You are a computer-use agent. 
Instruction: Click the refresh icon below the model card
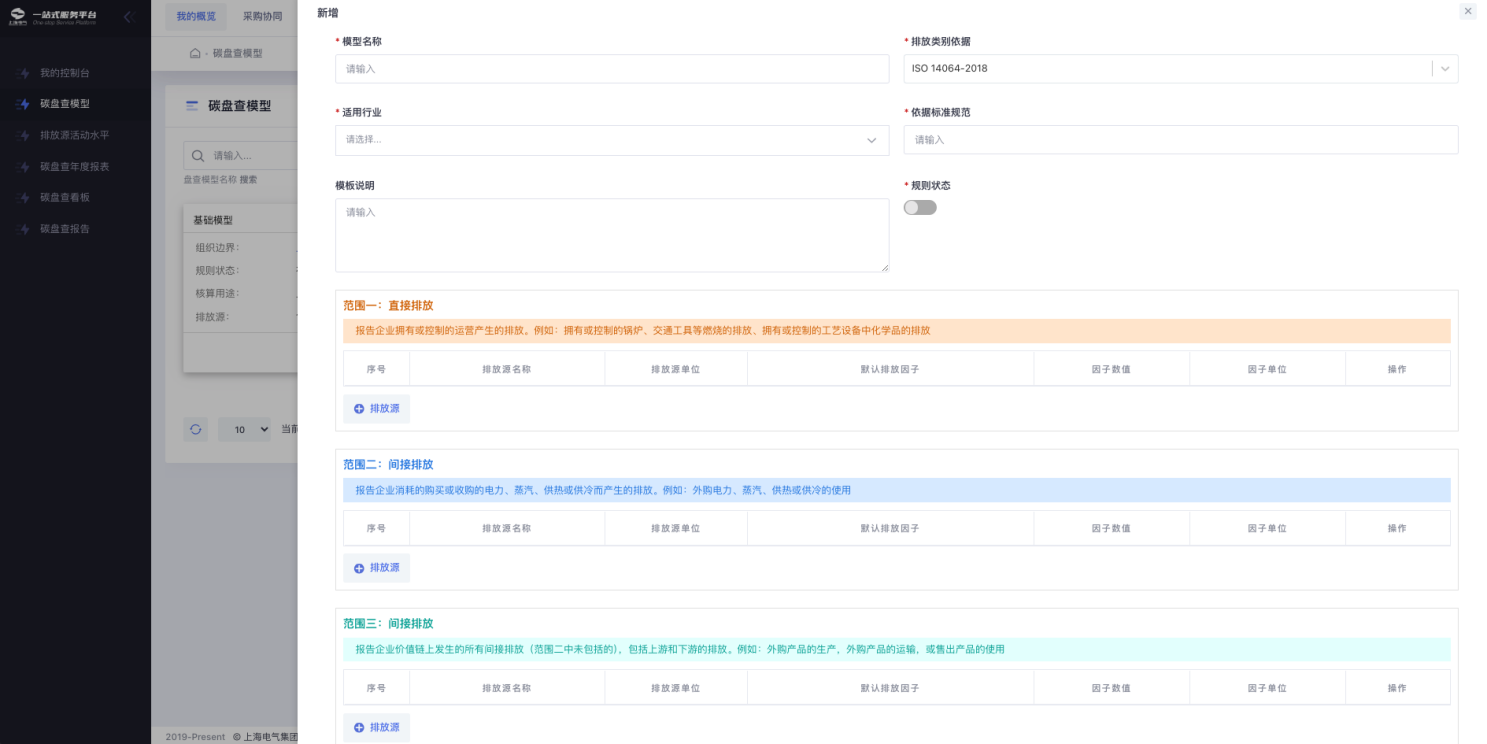196,429
